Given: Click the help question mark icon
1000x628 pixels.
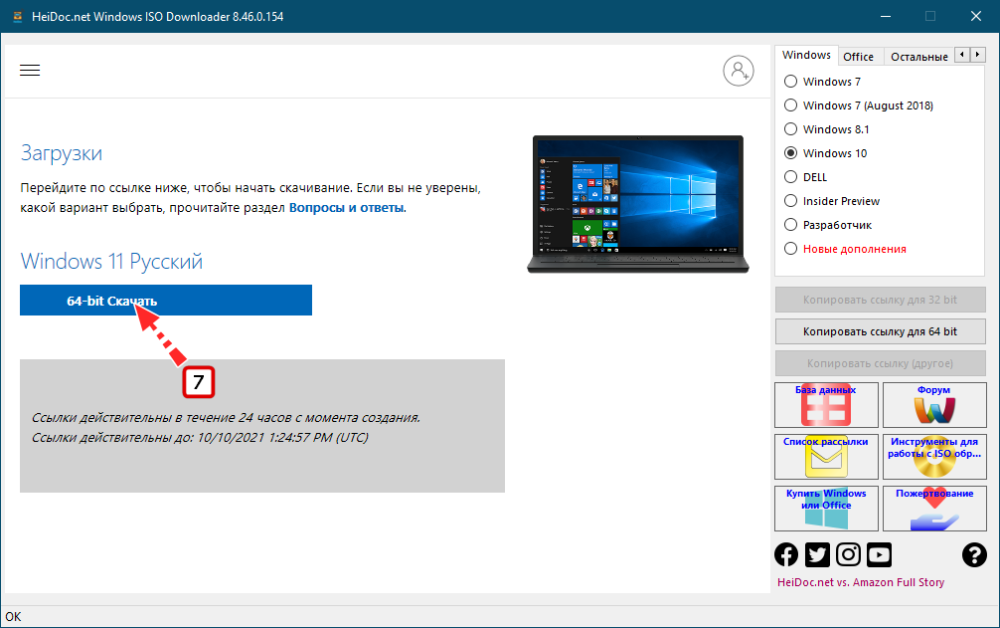Looking at the screenshot, I should point(974,555).
